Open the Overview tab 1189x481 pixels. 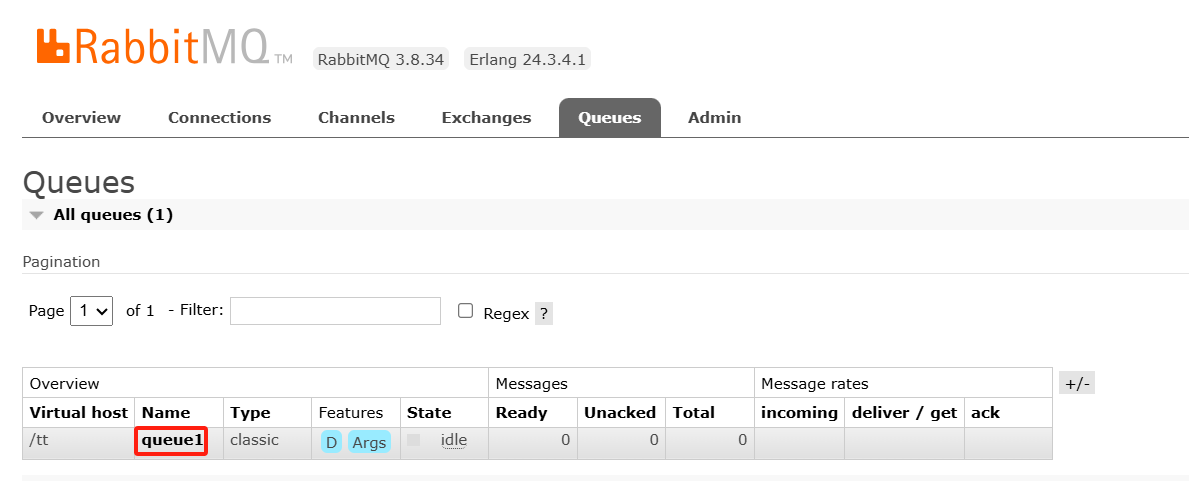[81, 118]
